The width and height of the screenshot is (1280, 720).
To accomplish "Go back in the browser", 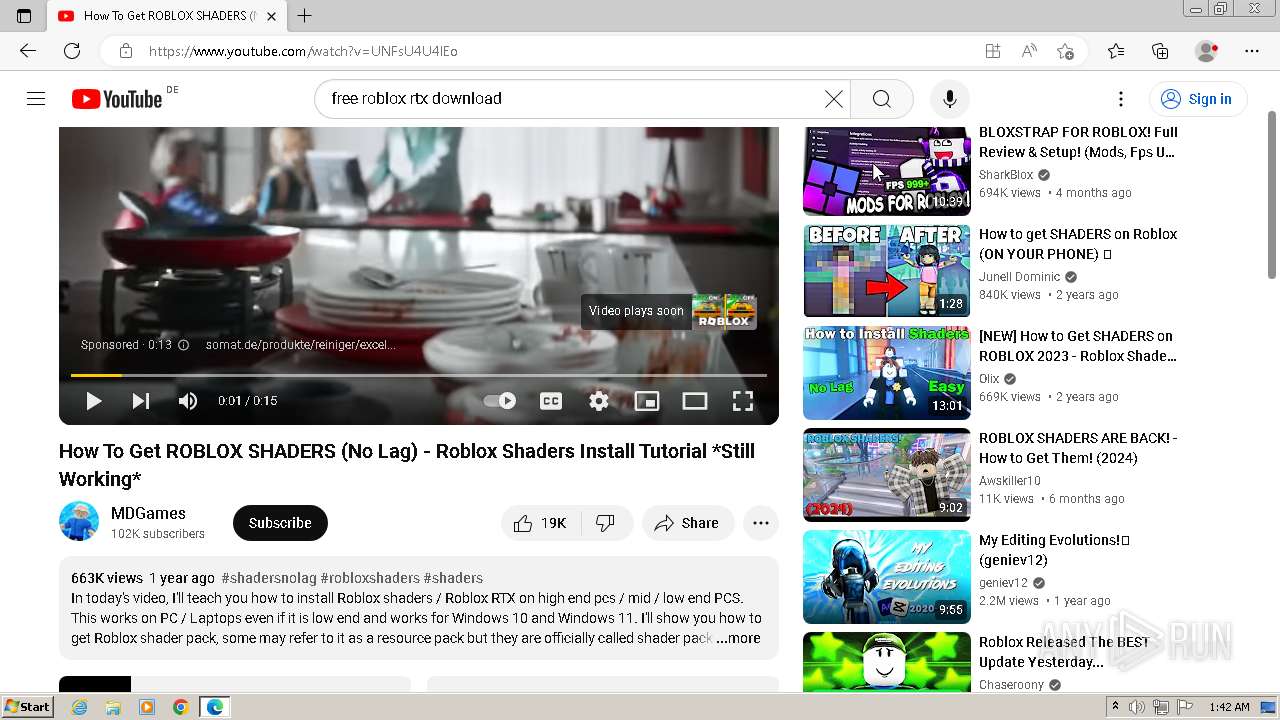I will (28, 51).
